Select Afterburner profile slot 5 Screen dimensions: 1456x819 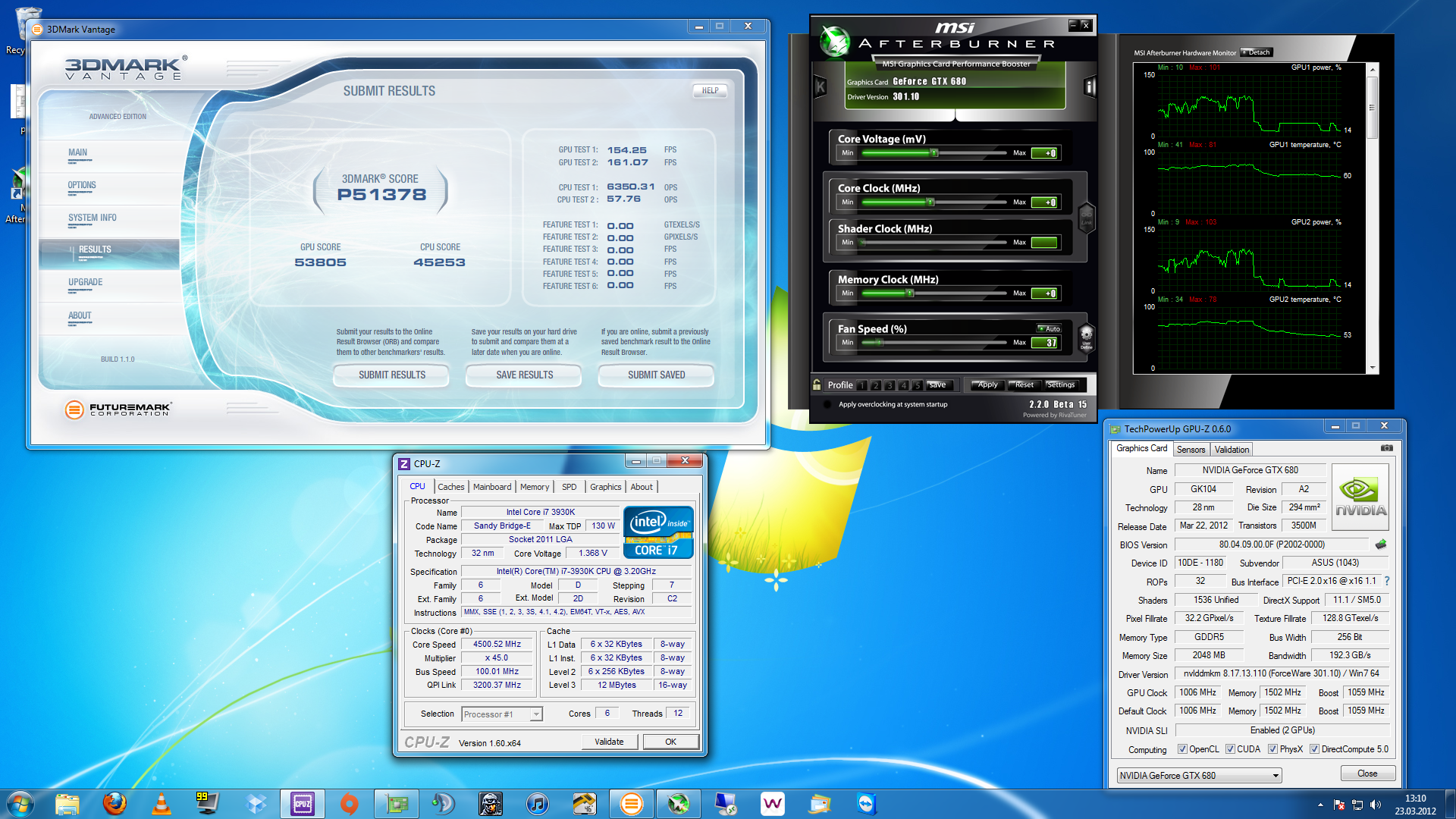[917, 385]
